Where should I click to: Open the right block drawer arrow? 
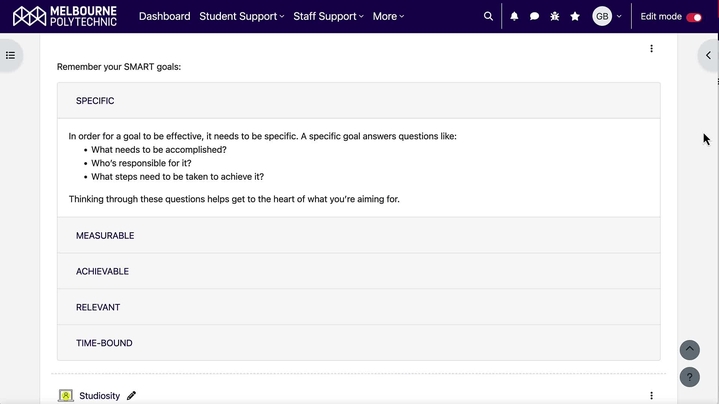(x=708, y=55)
